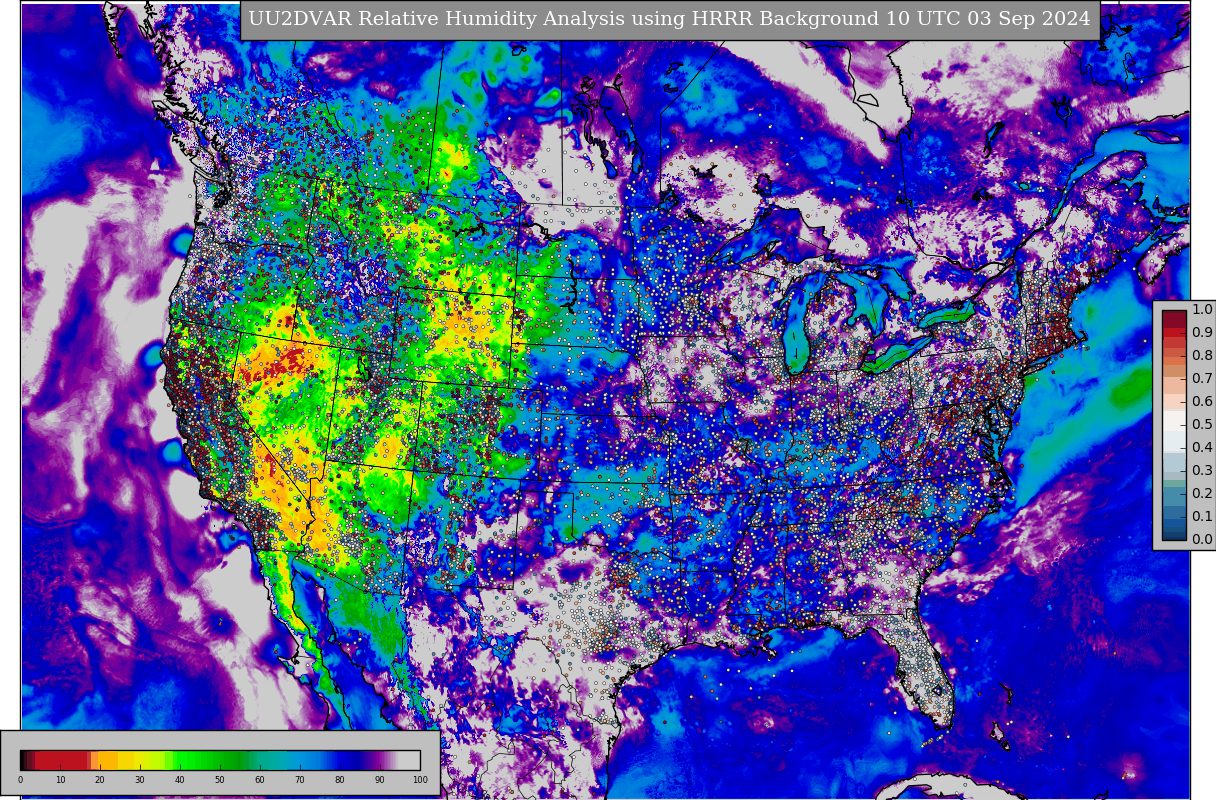Click the 70 tick label on humidity colorbar
1216x800 pixels.
(x=300, y=781)
